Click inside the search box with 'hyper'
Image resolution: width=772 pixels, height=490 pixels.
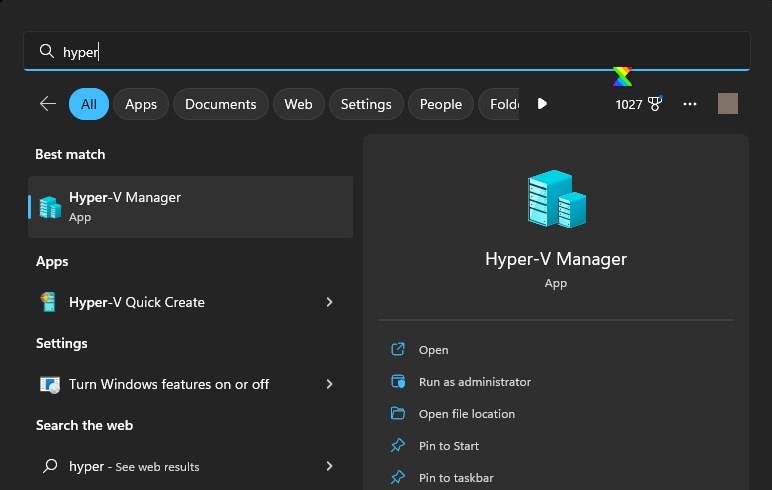[x=386, y=51]
